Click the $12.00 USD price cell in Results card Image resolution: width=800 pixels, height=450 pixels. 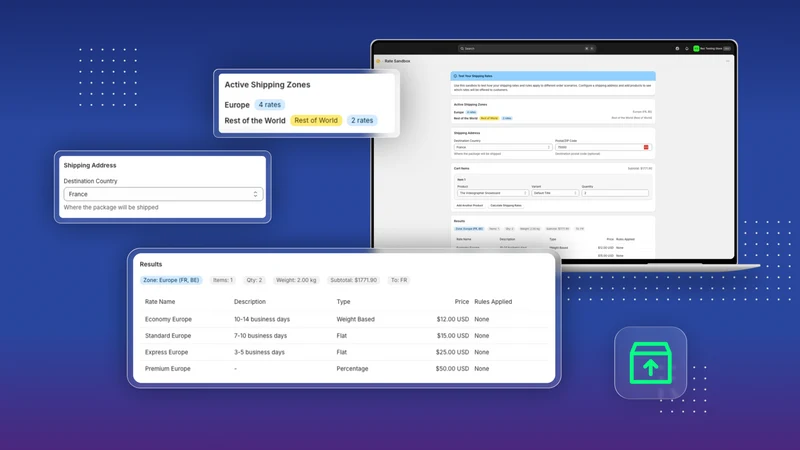pyautogui.click(x=453, y=319)
